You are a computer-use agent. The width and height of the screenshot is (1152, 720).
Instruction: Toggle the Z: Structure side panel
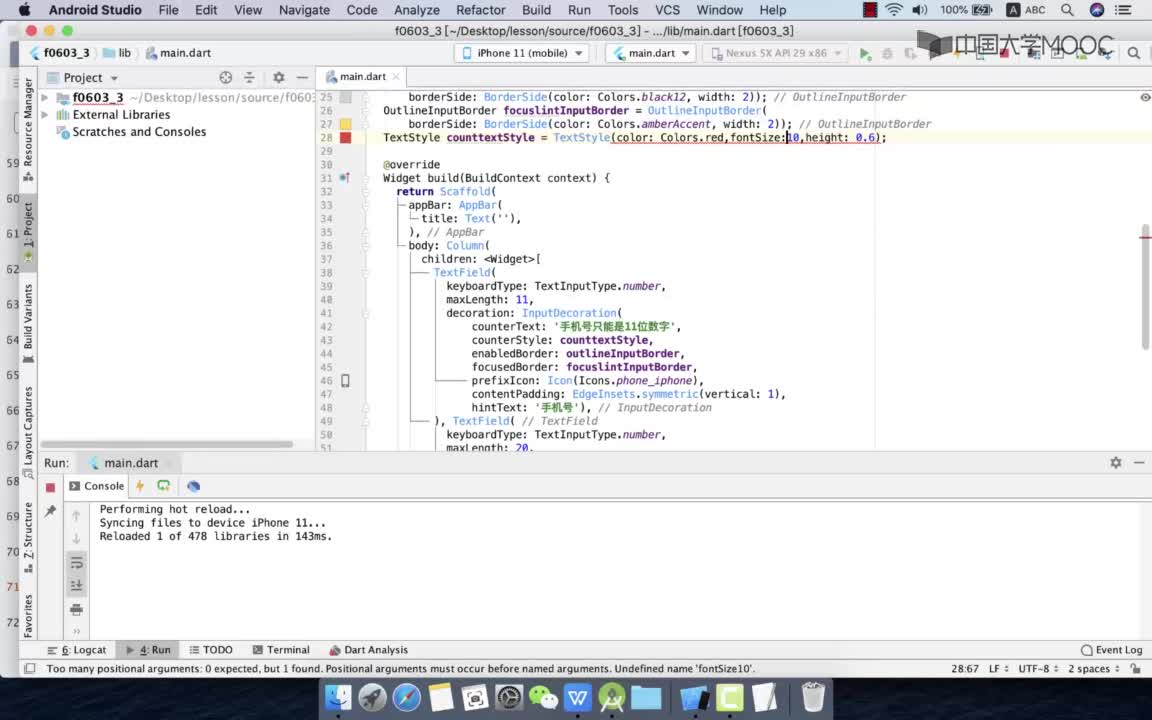tap(28, 537)
